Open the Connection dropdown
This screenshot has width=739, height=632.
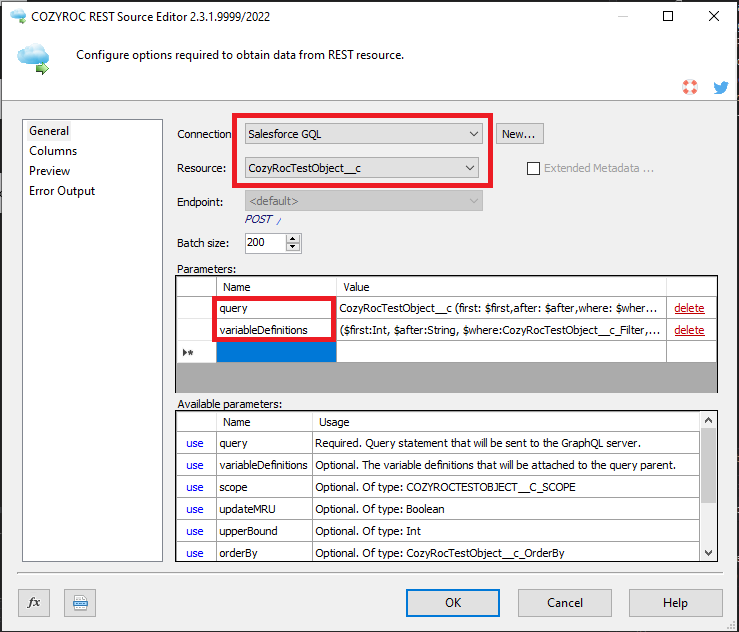364,133
